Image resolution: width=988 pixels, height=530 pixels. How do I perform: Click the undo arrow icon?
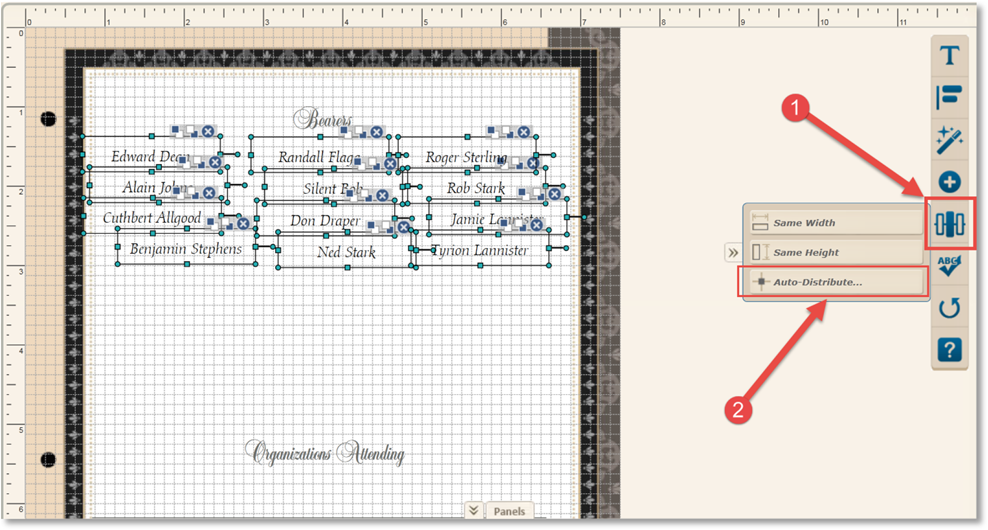[950, 308]
